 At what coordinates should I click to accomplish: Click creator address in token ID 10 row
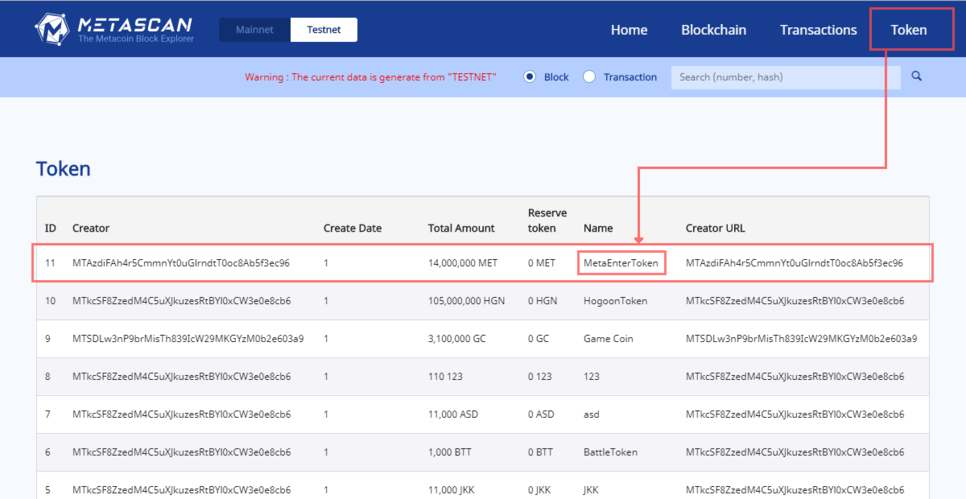(x=182, y=301)
